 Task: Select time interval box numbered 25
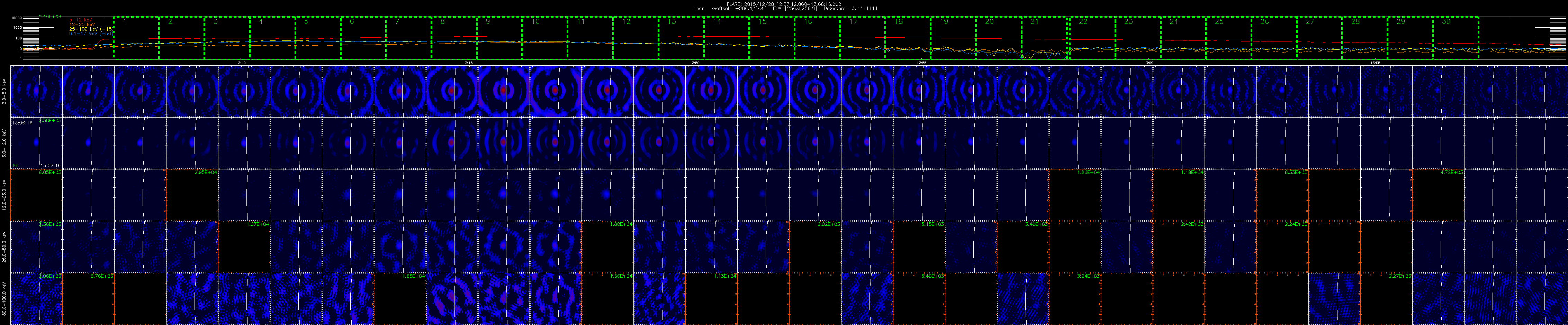[x=1228, y=38]
